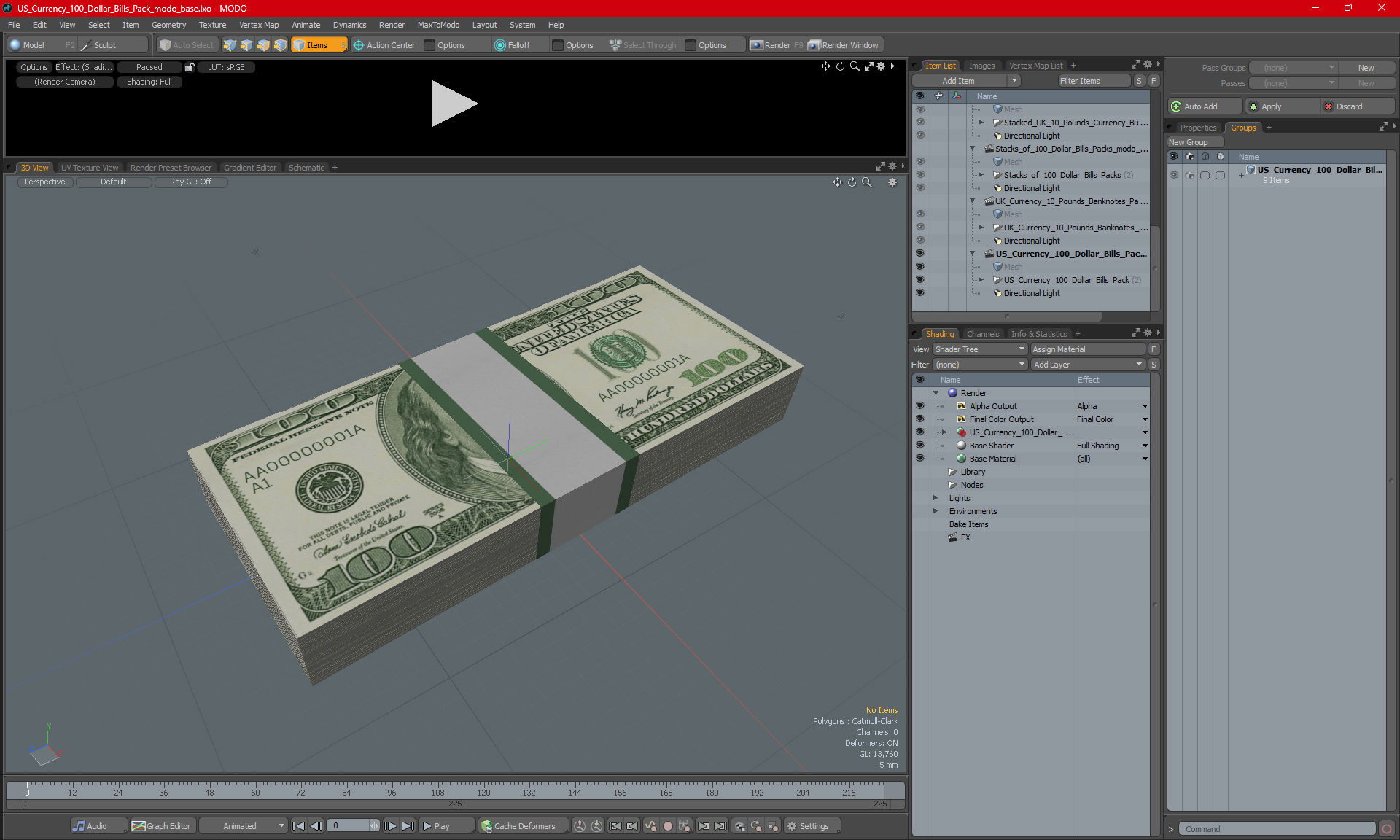Viewport: 1400px width, 840px height.
Task: Click the New Group button
Action: click(x=1195, y=142)
